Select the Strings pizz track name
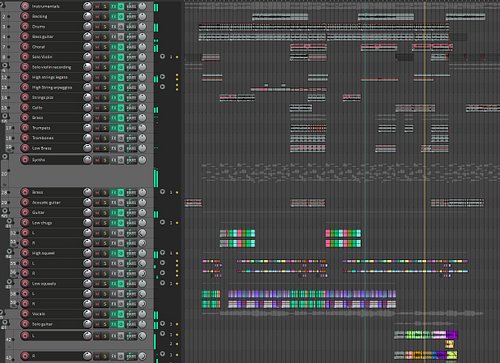Viewport: 500px width, 363px height. (x=43, y=97)
